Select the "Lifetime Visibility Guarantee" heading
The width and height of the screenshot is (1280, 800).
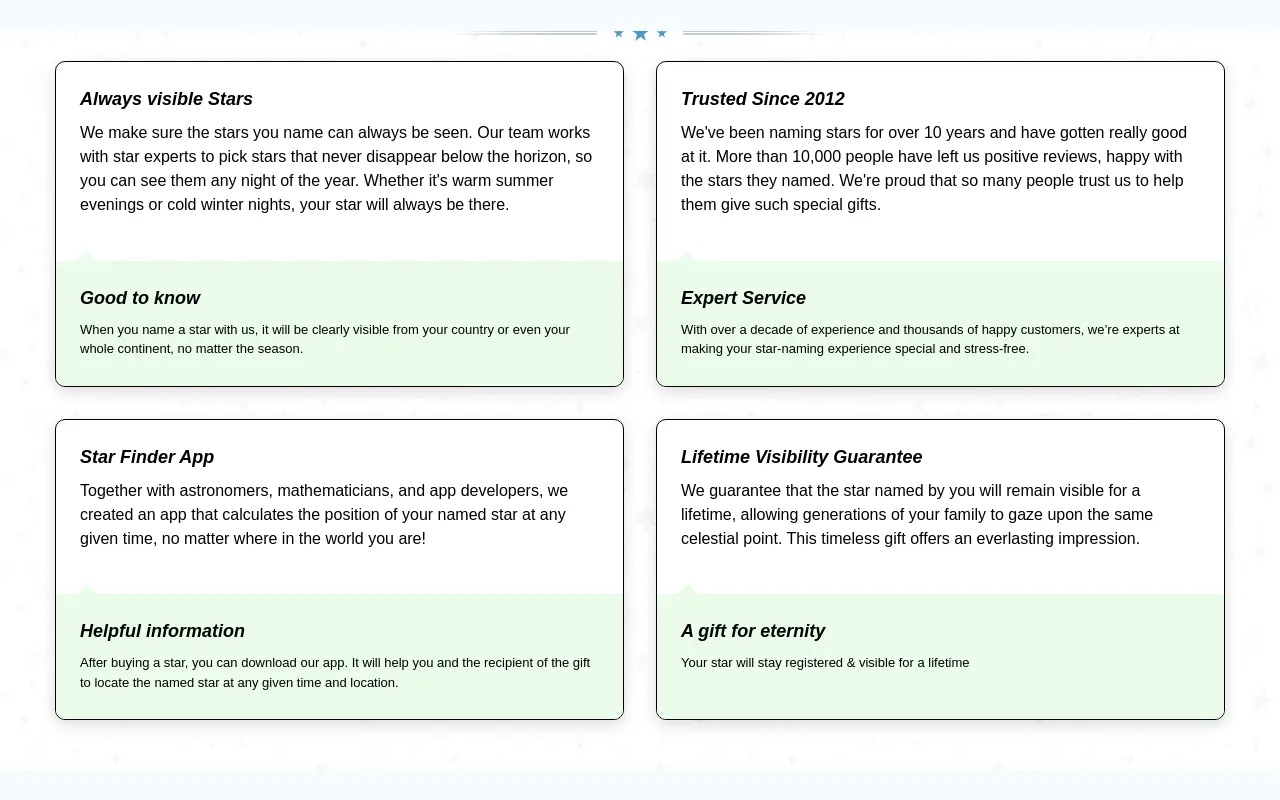(x=801, y=457)
